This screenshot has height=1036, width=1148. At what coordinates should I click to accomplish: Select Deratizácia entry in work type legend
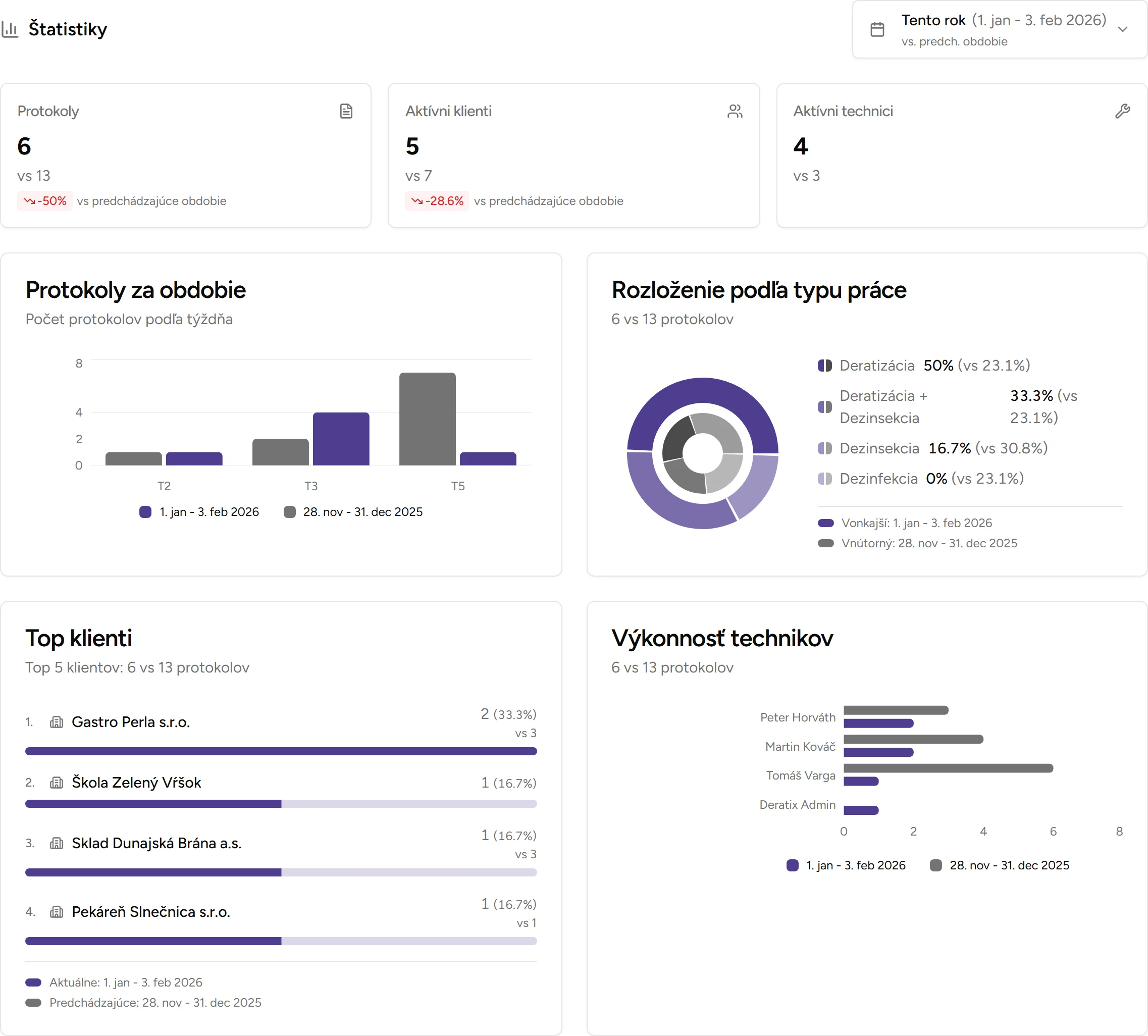tap(876, 366)
